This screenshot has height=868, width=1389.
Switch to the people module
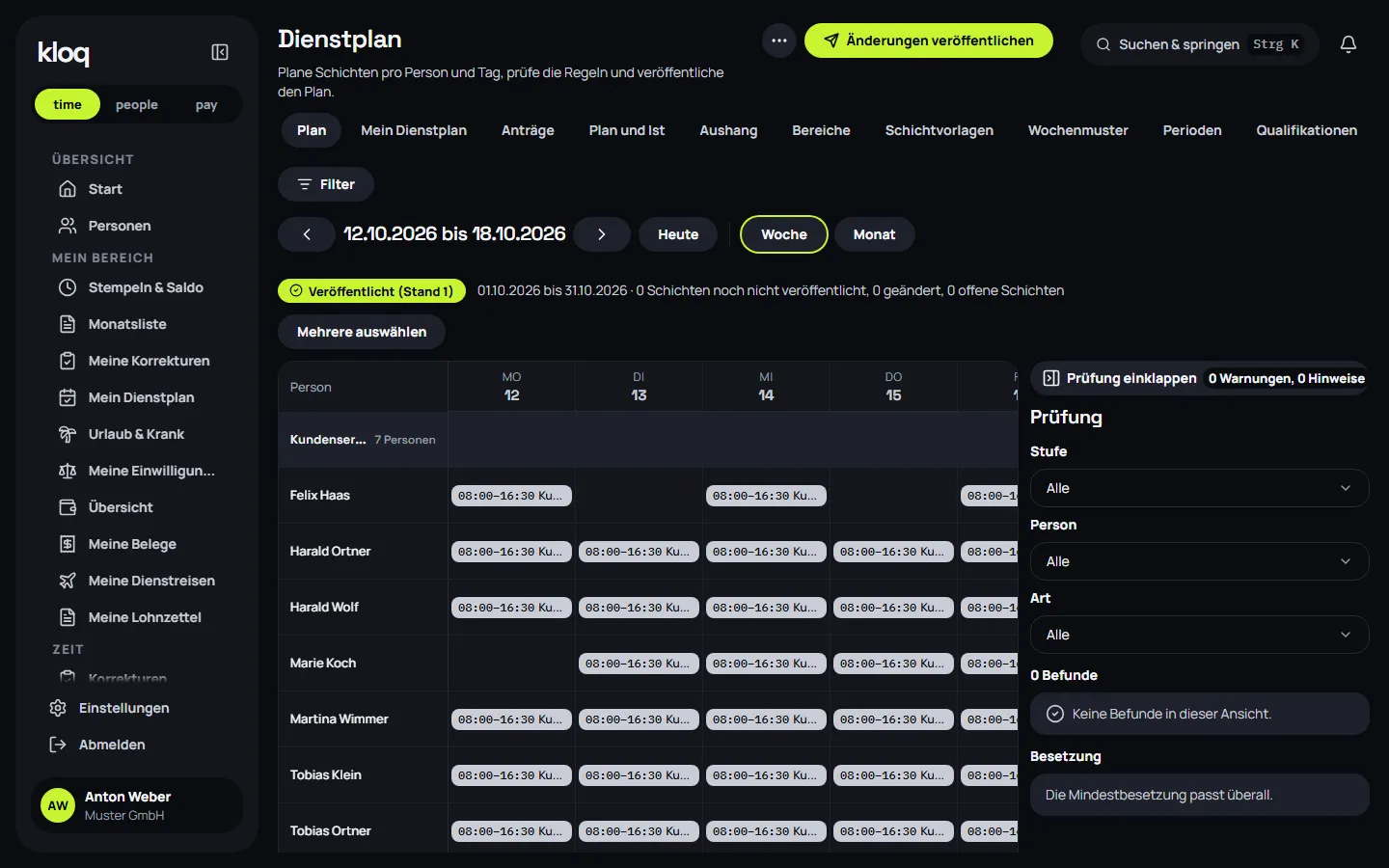(x=137, y=104)
